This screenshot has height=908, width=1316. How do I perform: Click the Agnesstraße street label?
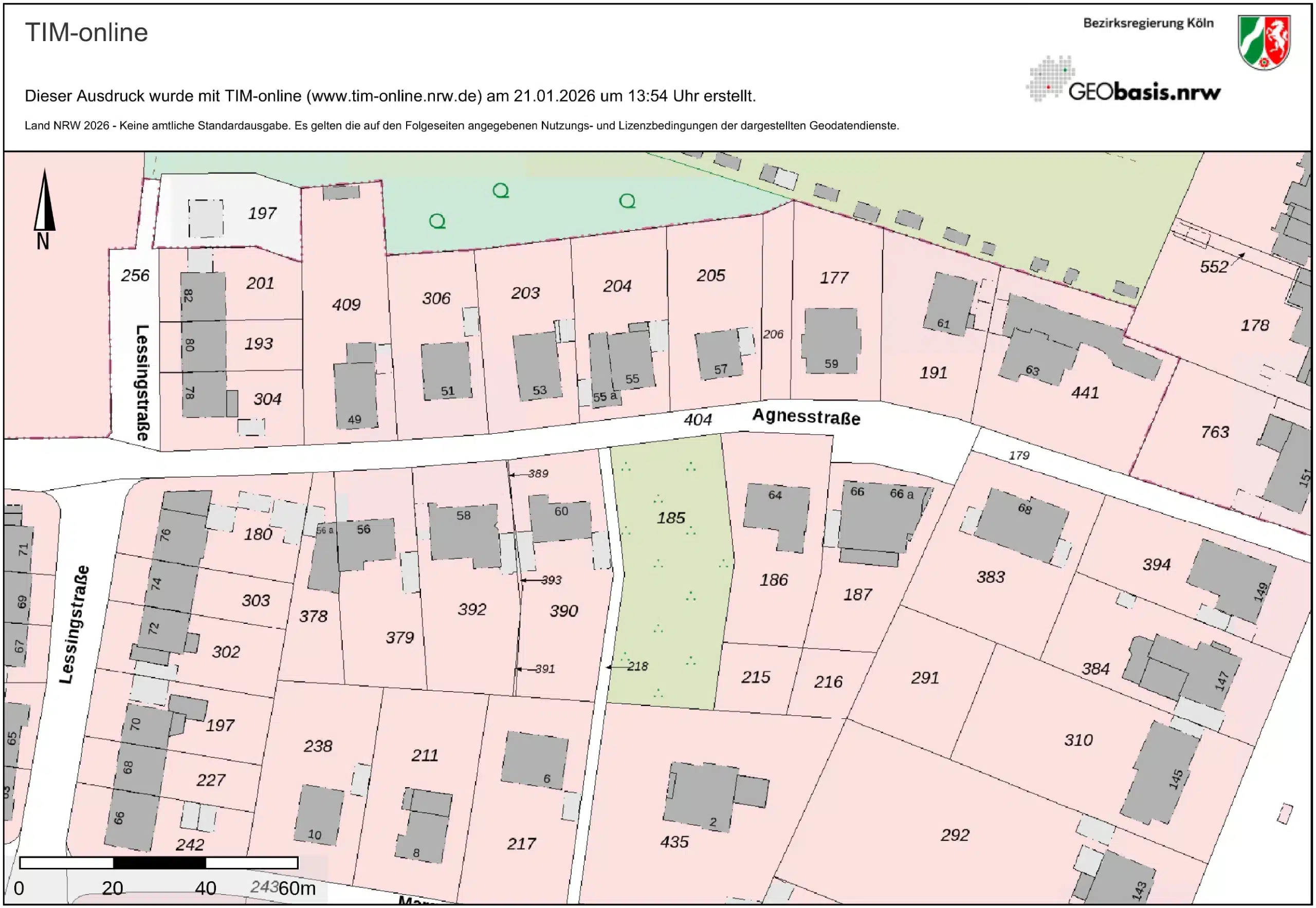[806, 417]
